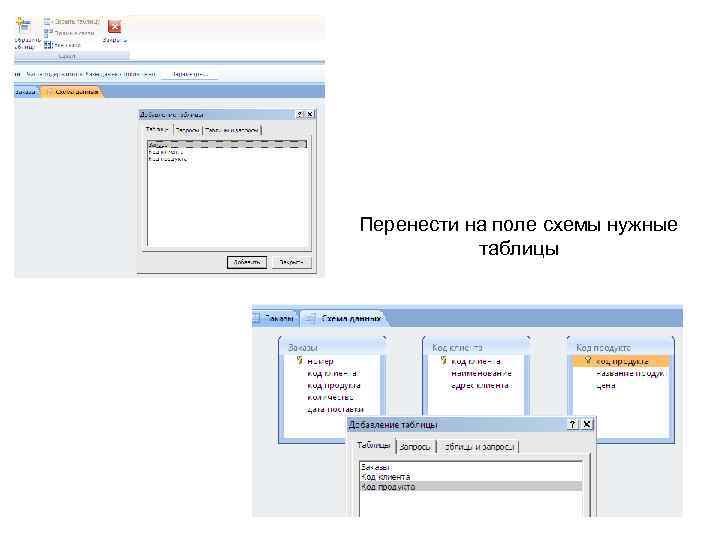The width and height of the screenshot is (720, 540).
Task: Open Таблицы tab in lower dialog
Action: click(374, 445)
